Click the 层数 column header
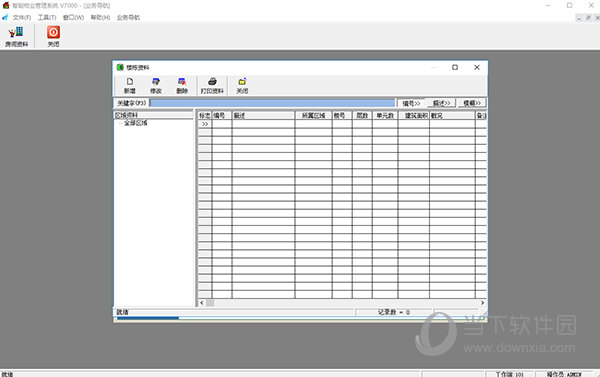 [362, 115]
